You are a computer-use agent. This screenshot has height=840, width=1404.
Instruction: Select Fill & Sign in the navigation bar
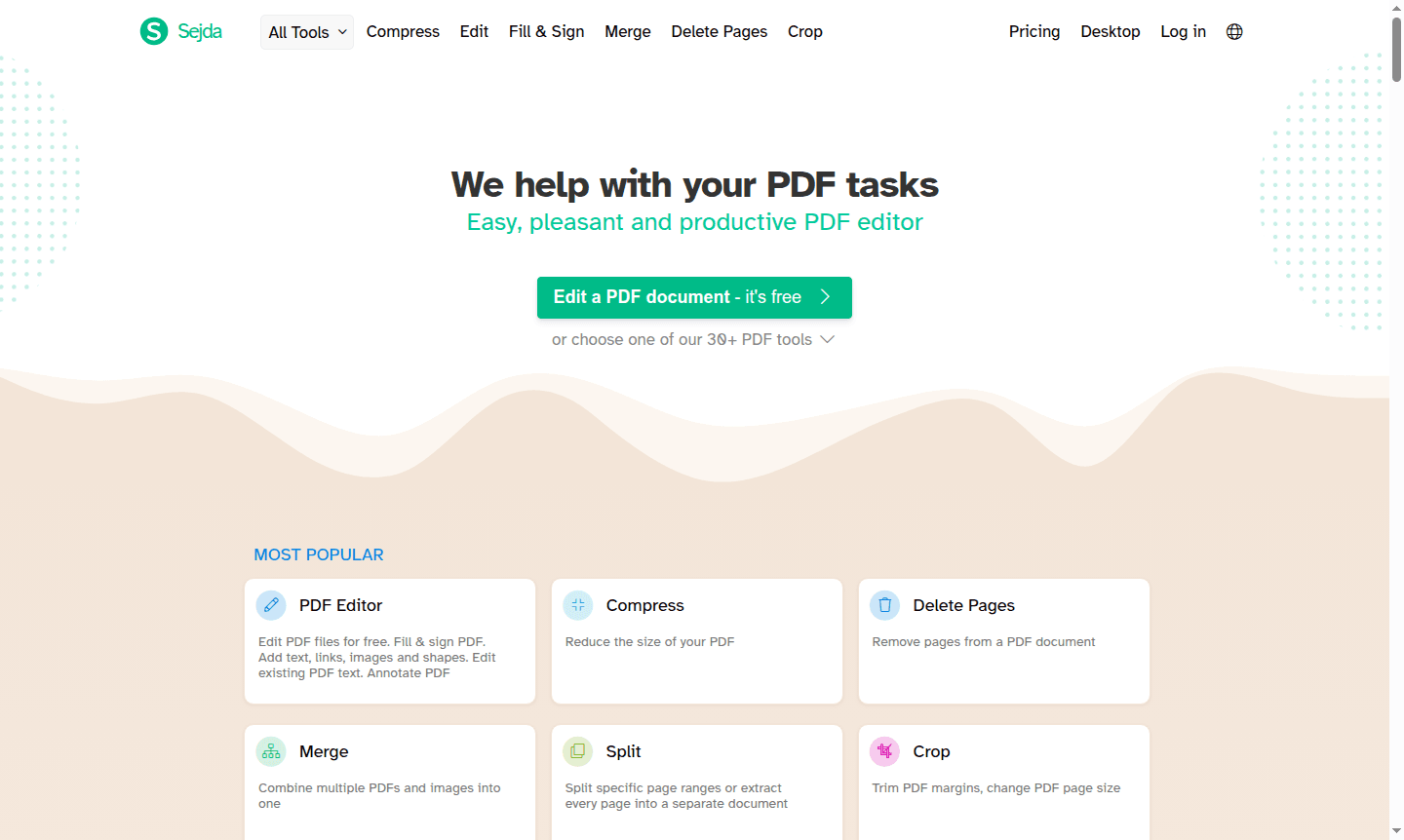pos(547,31)
